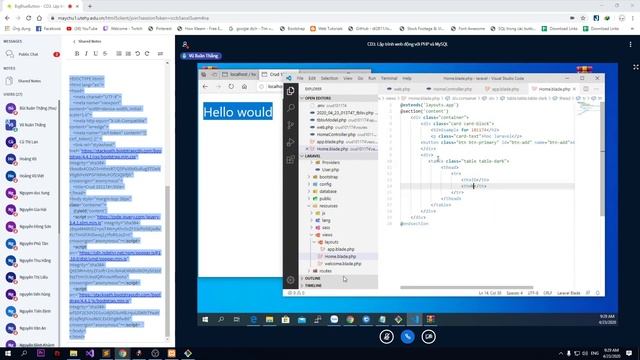Open the import/export icon in notes toolbar
The height and width of the screenshot is (360, 640).
coord(160,53)
